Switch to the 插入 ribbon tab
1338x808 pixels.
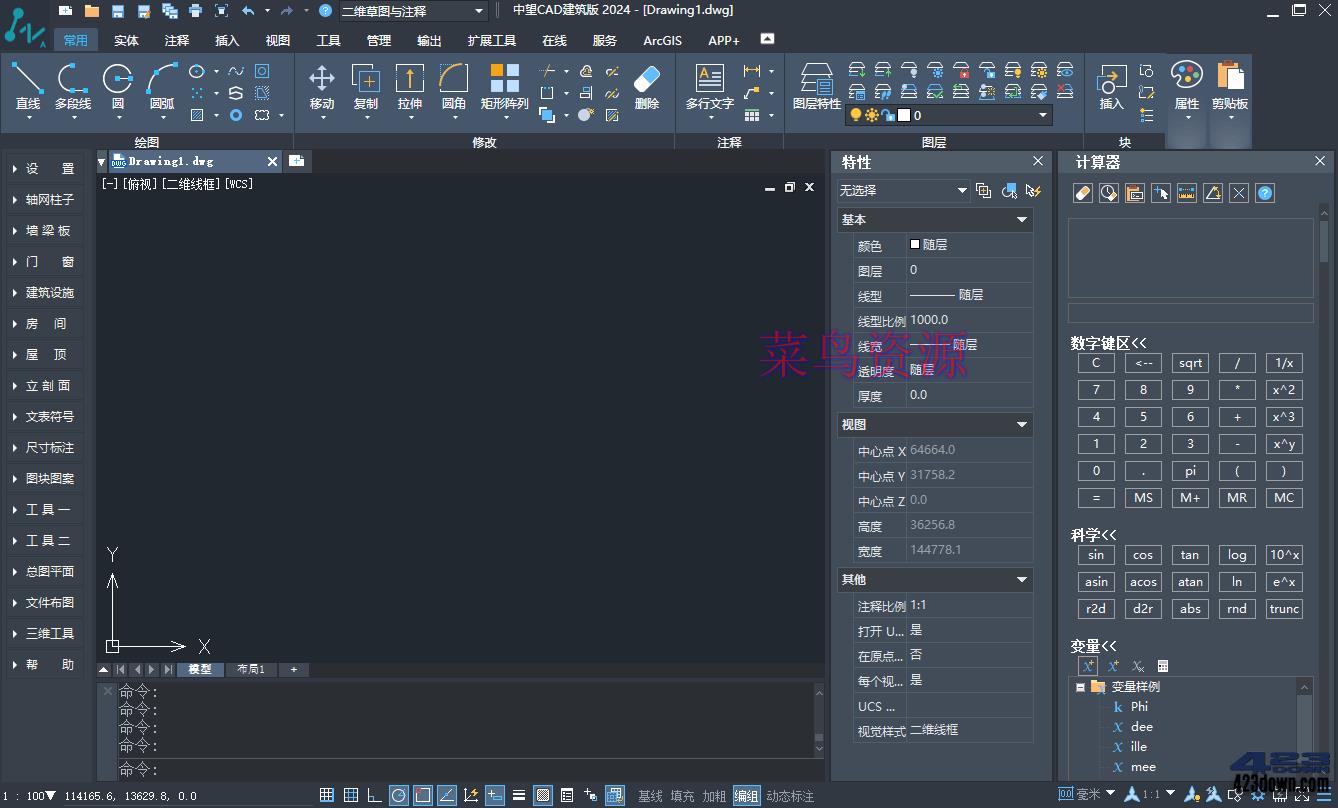click(x=226, y=40)
